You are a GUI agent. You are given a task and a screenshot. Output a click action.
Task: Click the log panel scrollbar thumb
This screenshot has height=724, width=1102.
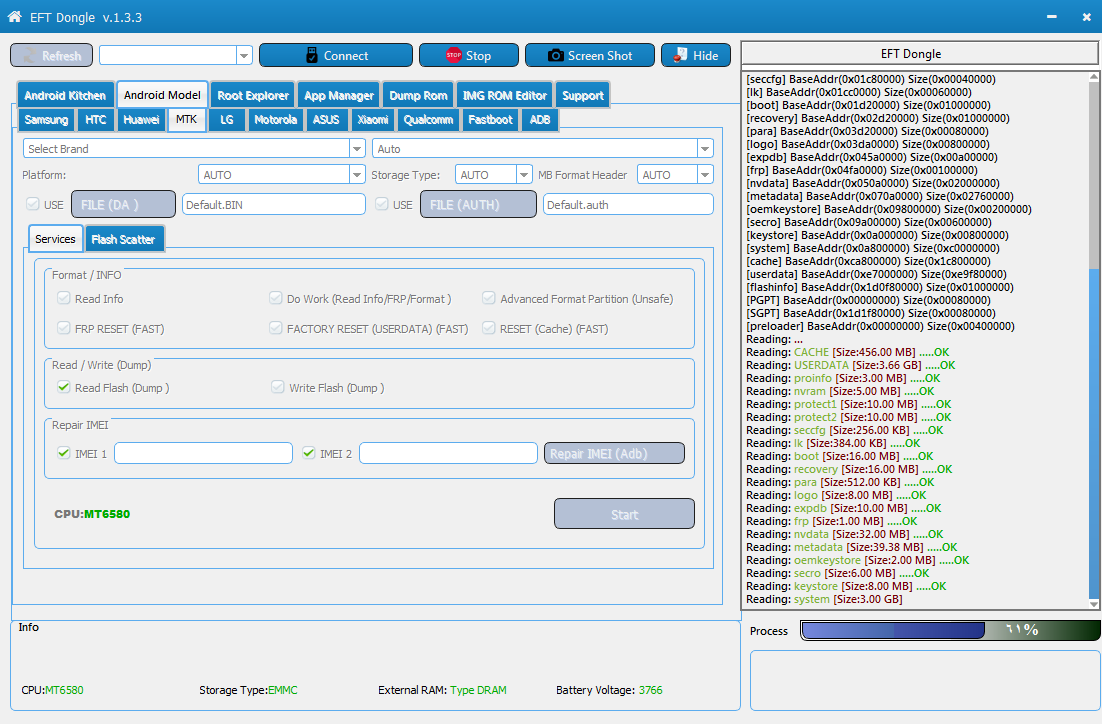click(1094, 432)
